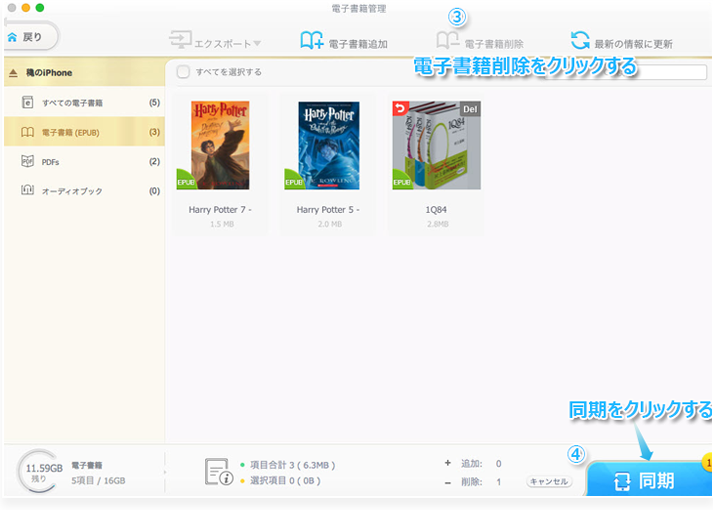
Task: Select オーディオブック category in the sidebar
Action: pyautogui.click(x=85, y=191)
